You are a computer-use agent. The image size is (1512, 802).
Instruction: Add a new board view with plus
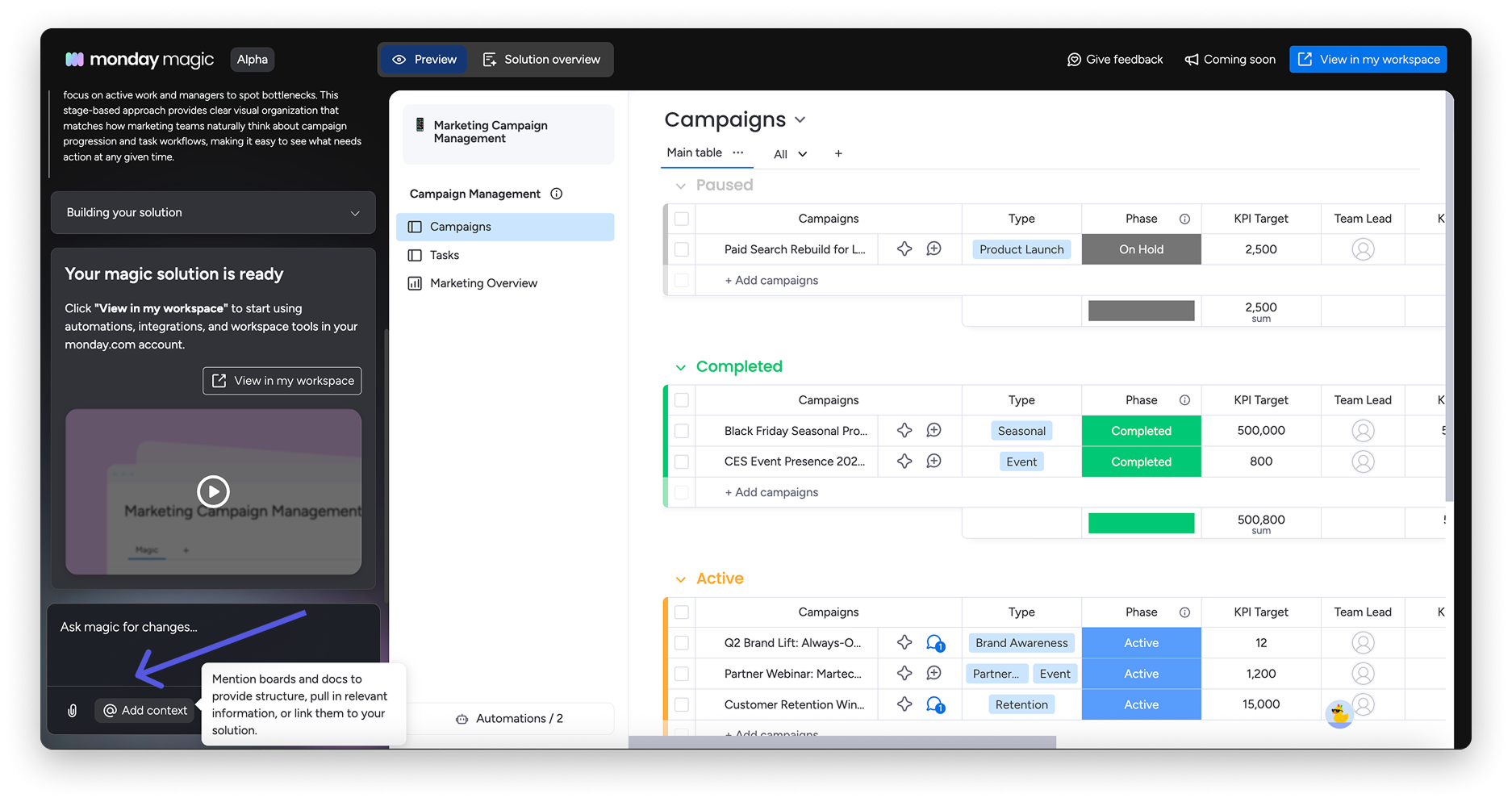(x=838, y=154)
